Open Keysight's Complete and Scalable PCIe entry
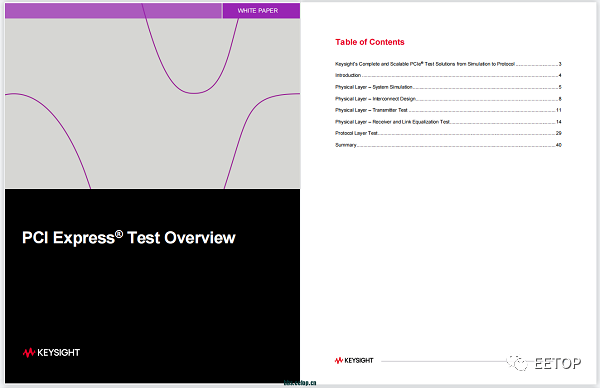The height and width of the screenshot is (388, 600). pos(448,64)
